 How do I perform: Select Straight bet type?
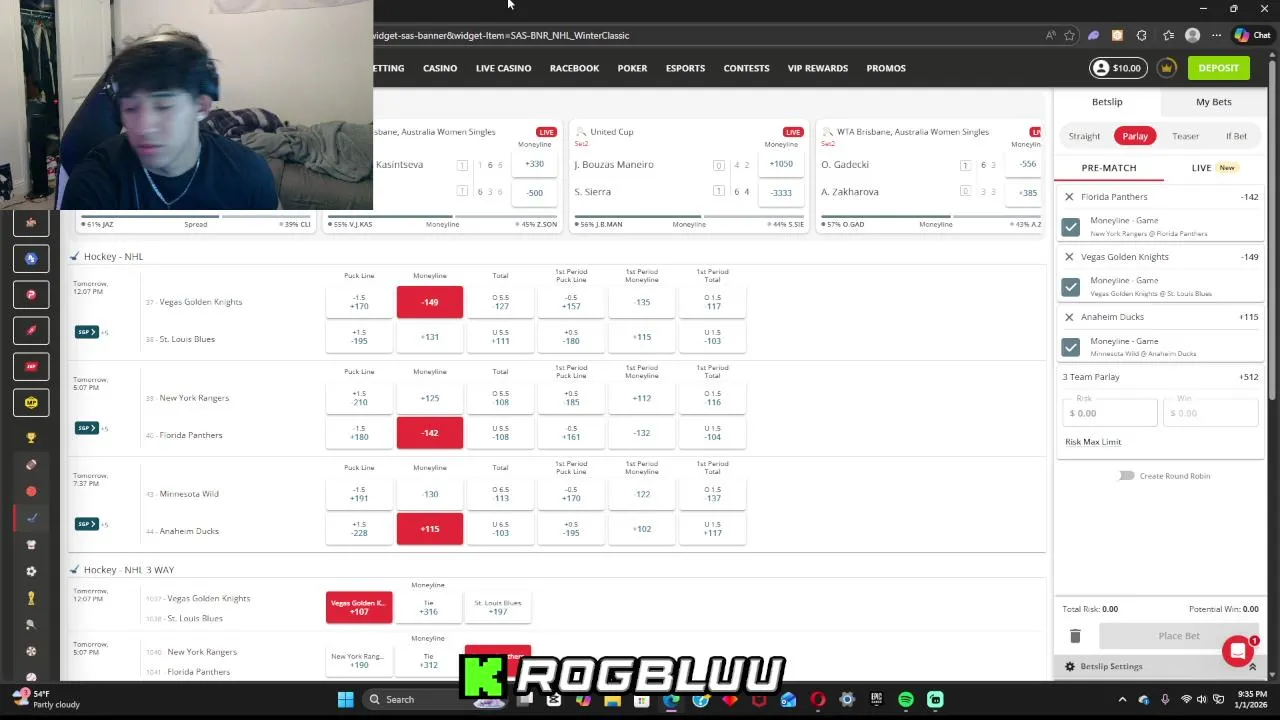[1084, 136]
